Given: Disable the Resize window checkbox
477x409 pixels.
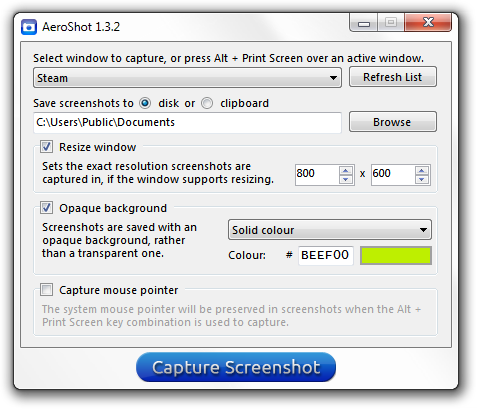Looking at the screenshot, I should pos(46,147).
